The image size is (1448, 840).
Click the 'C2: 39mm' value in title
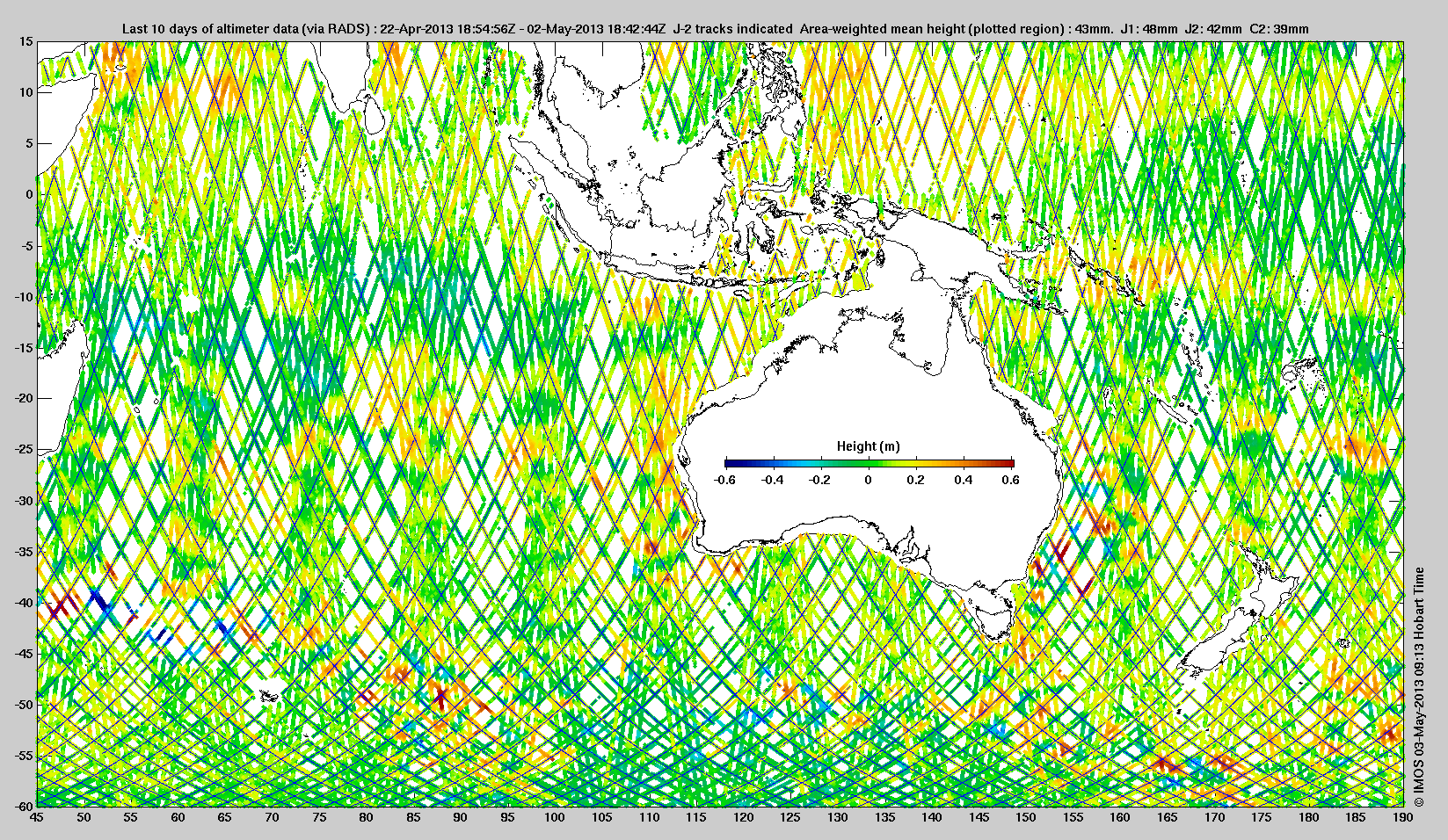tap(1279, 29)
